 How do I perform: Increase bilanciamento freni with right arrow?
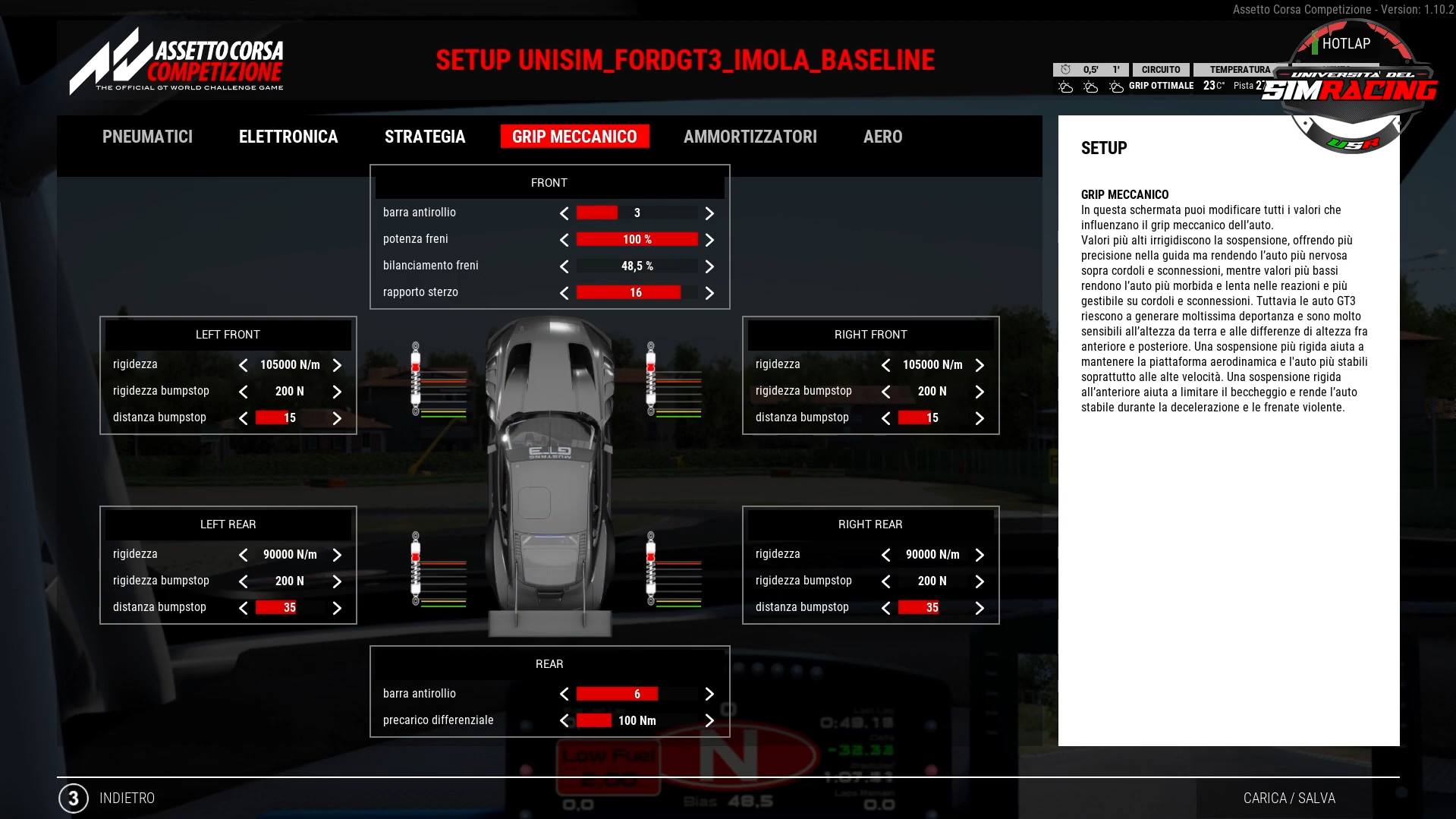[709, 266]
